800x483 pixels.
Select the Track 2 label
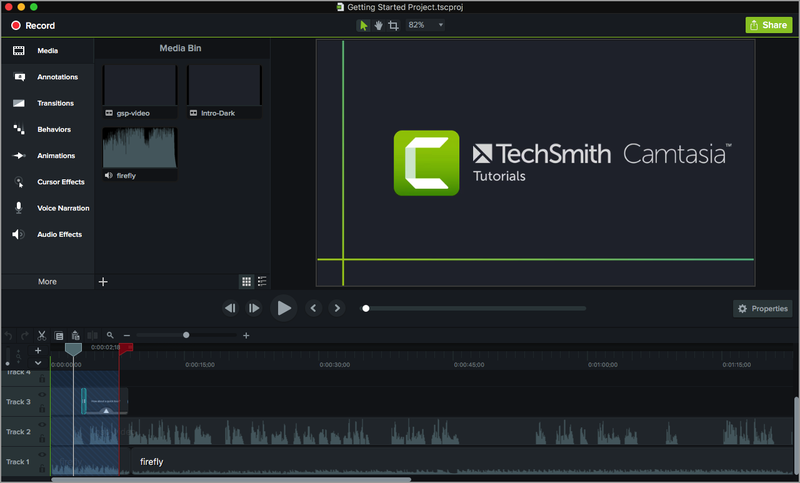[18, 431]
